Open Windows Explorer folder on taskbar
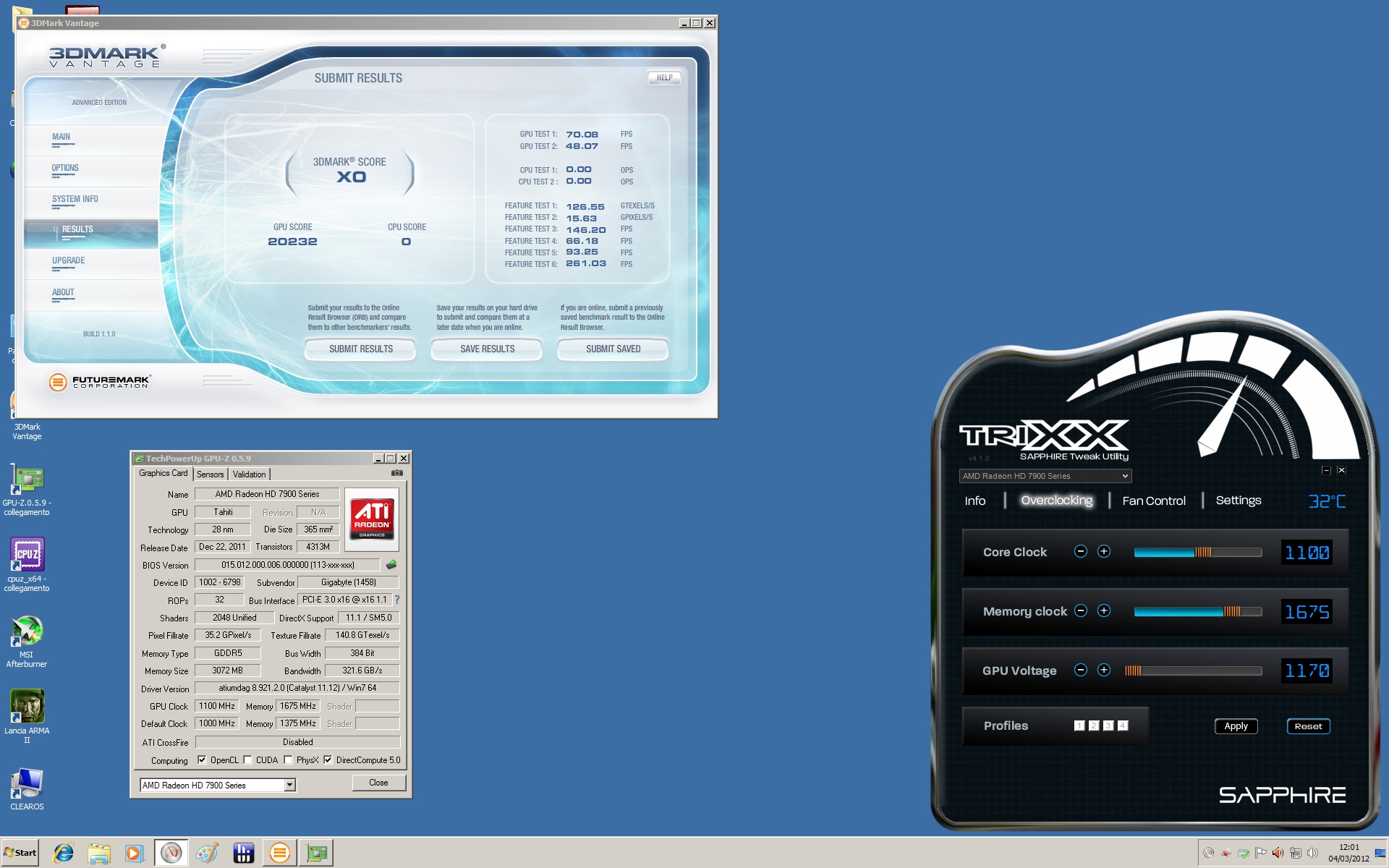The height and width of the screenshot is (868, 1389). (99, 853)
